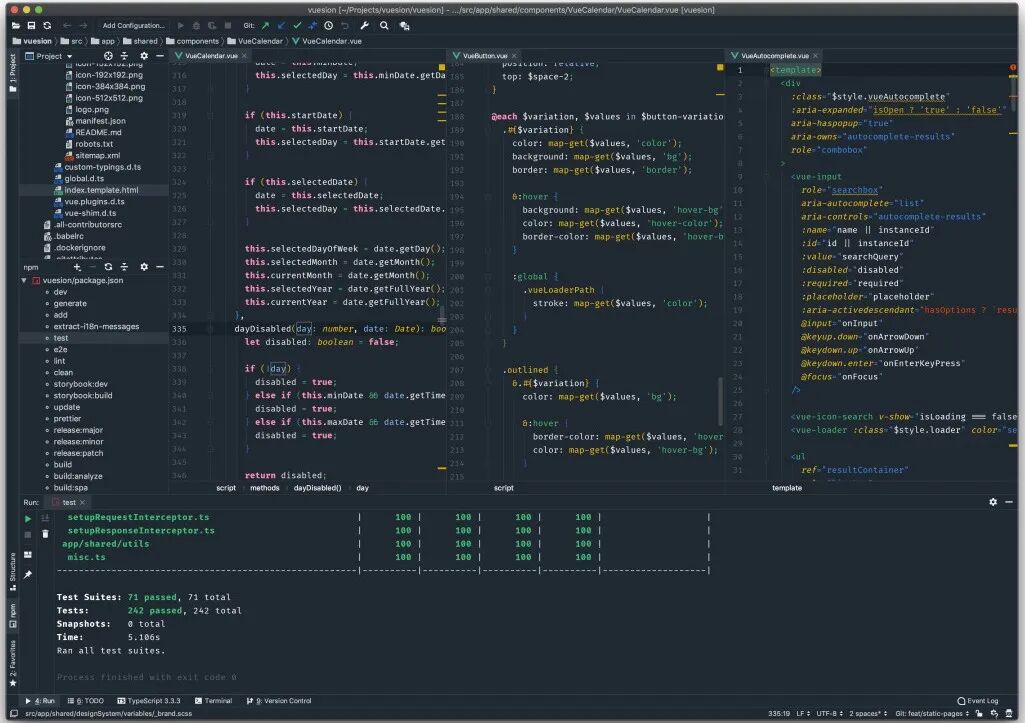This screenshot has height=723, width=1025.
Task: Open TypeScript 3.3.3 tool tab
Action: point(149,701)
